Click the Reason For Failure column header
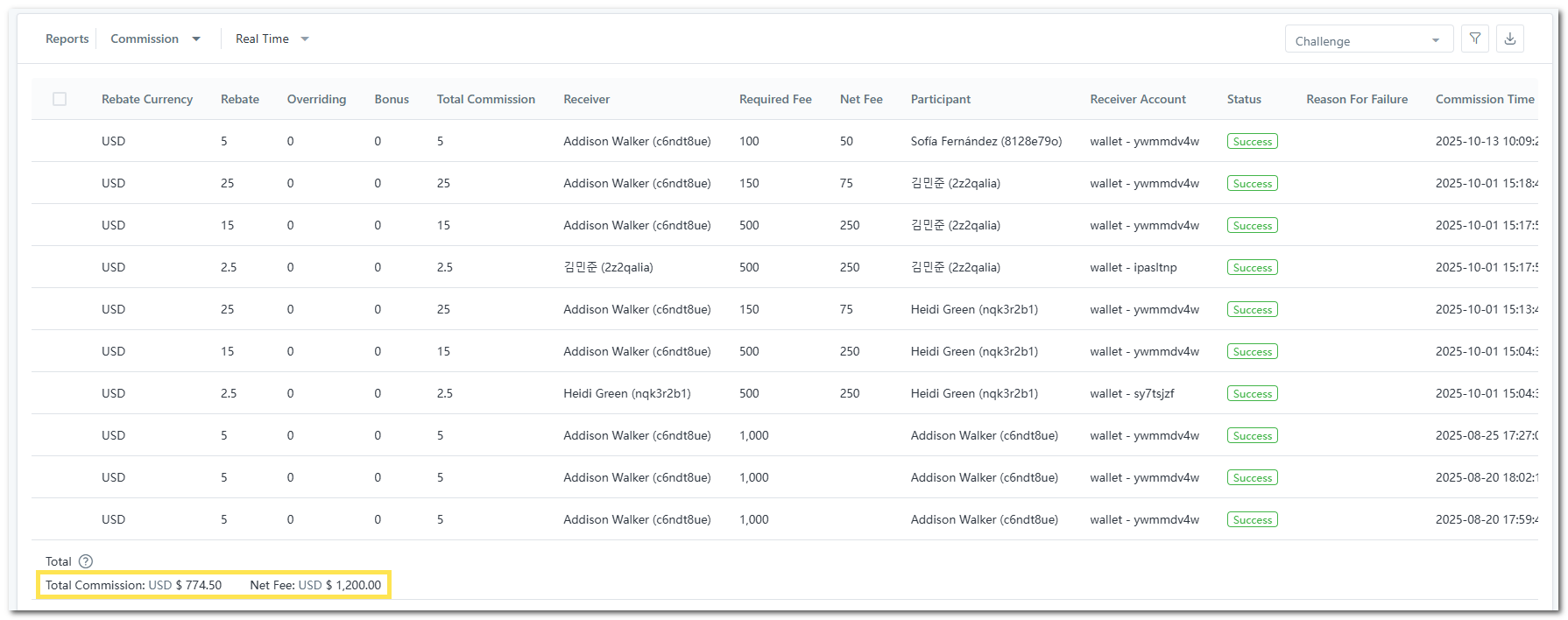 (x=1356, y=99)
